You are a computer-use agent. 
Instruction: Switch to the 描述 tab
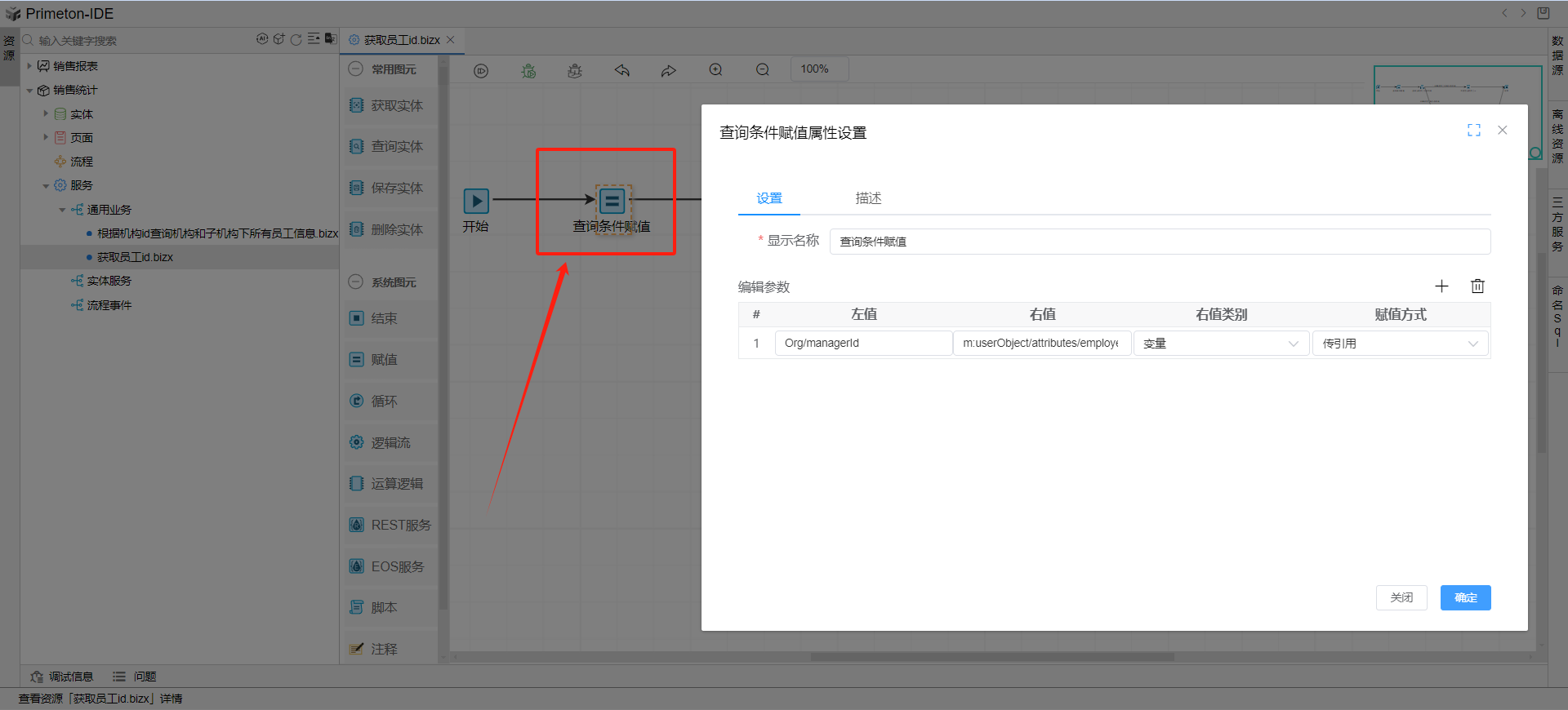pos(868,198)
